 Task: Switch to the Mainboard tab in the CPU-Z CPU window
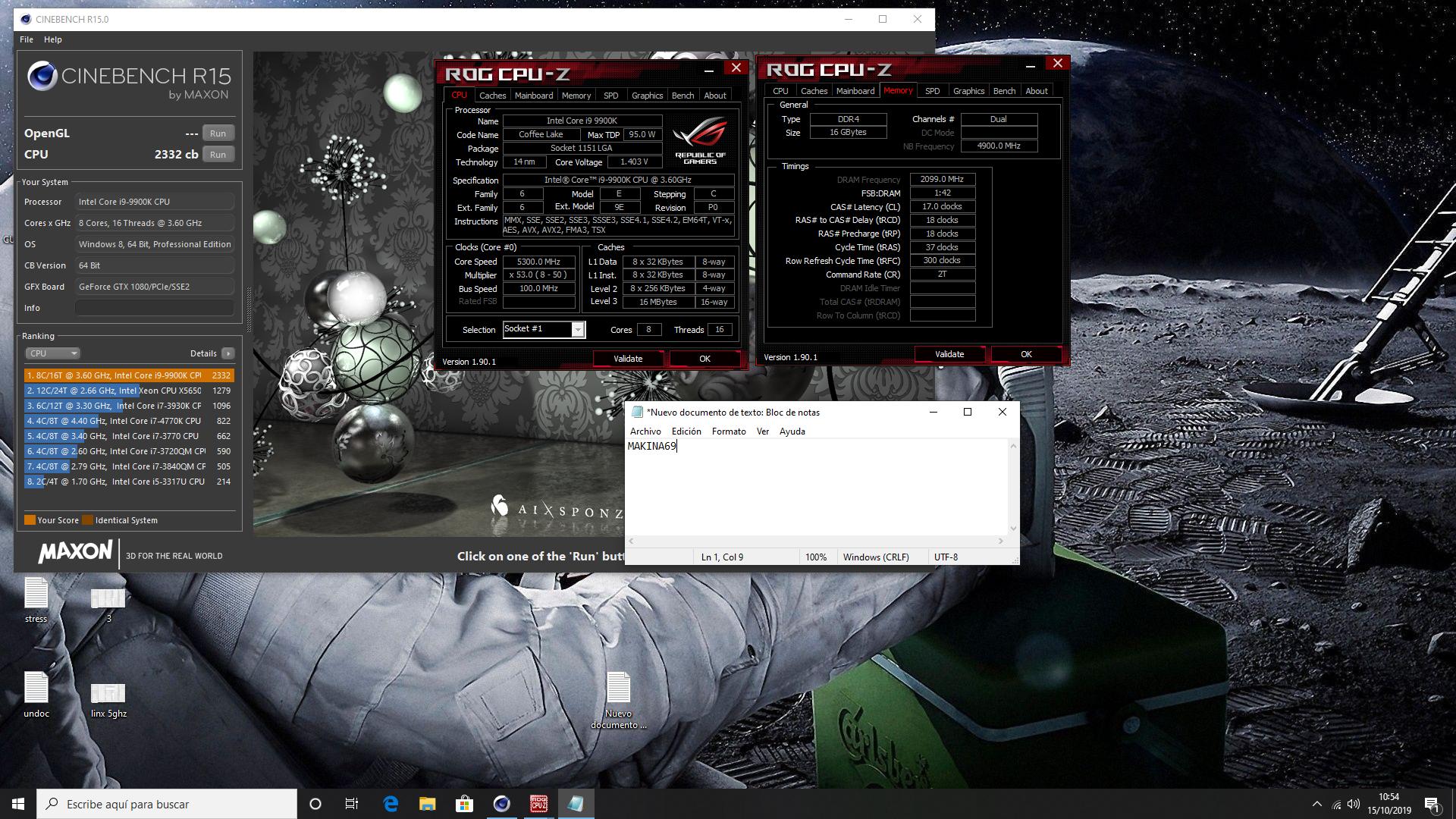point(533,96)
